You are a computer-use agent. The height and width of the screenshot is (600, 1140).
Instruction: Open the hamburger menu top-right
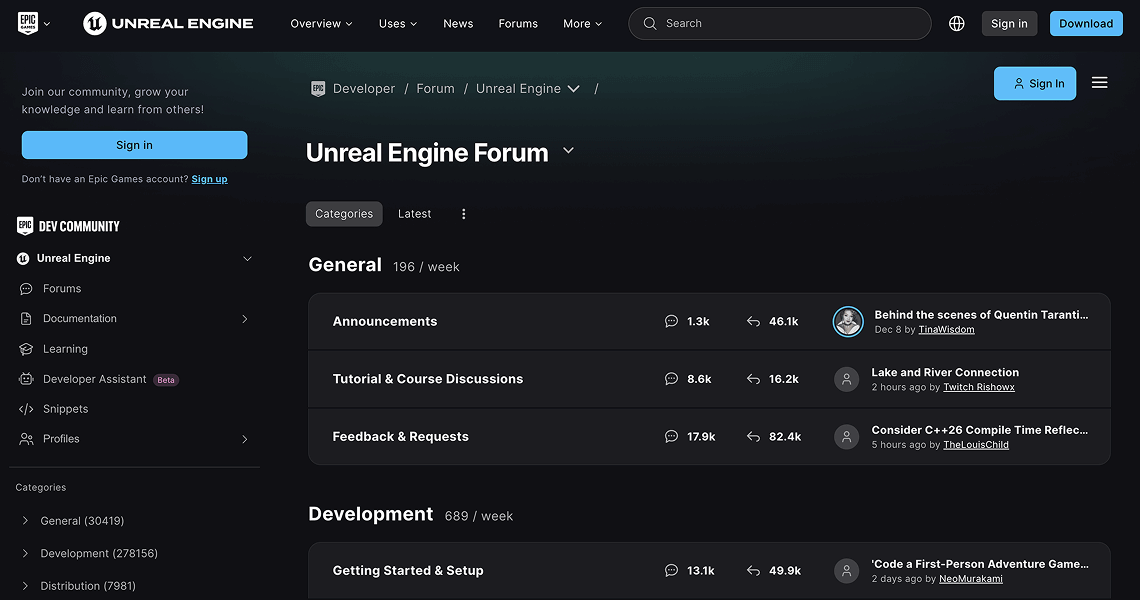click(x=1099, y=83)
